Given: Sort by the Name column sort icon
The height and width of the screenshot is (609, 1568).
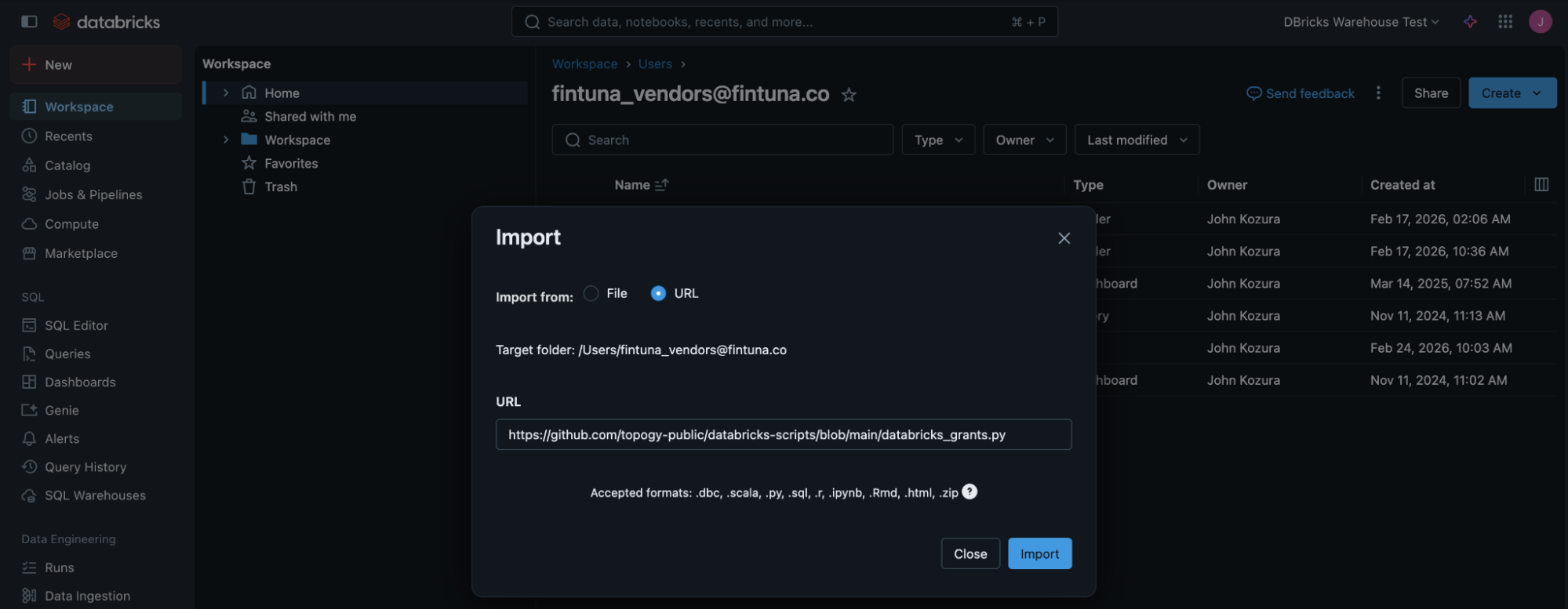Looking at the screenshot, I should [661, 185].
